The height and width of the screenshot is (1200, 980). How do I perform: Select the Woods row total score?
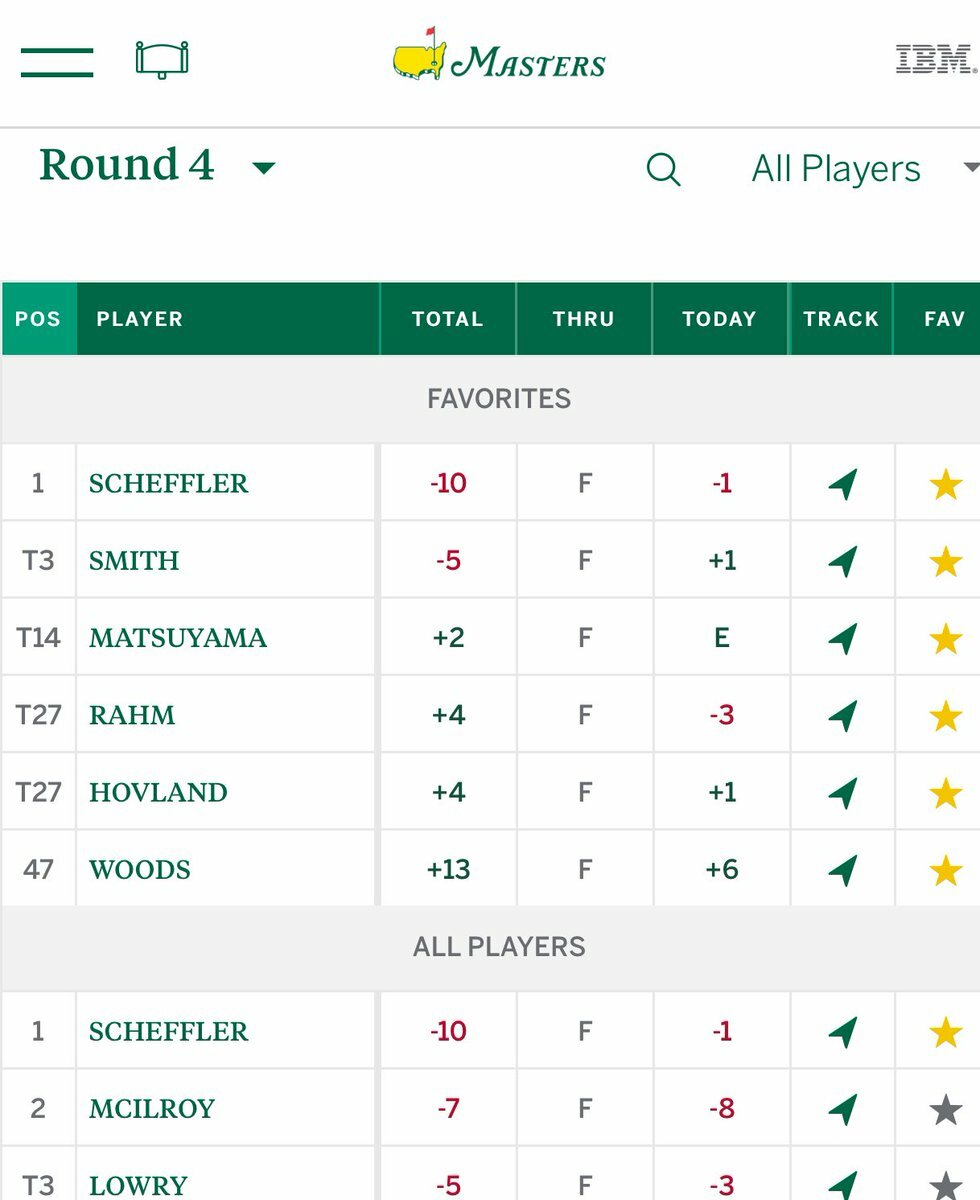coord(448,870)
